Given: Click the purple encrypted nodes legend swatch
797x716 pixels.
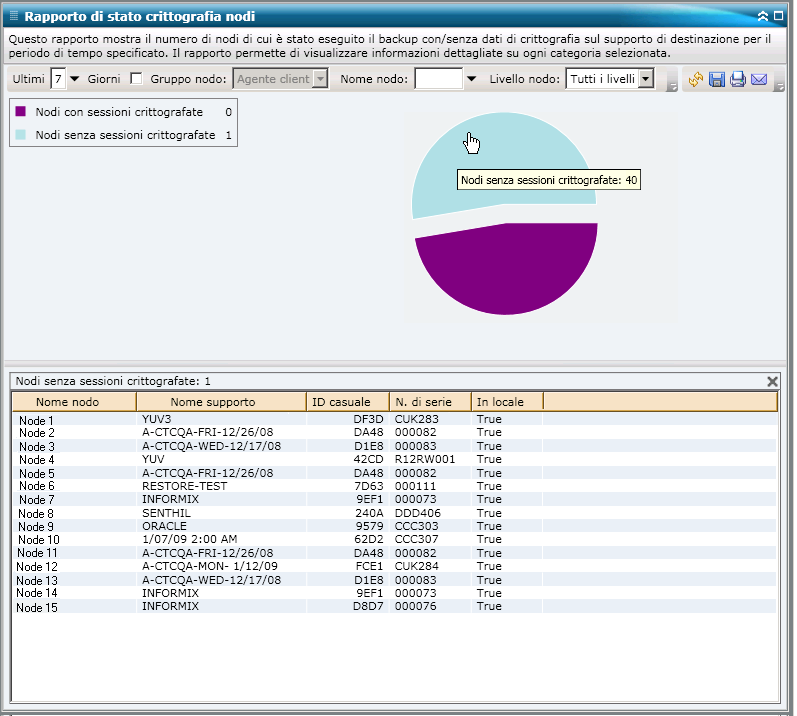Looking at the screenshot, I should (x=21, y=113).
